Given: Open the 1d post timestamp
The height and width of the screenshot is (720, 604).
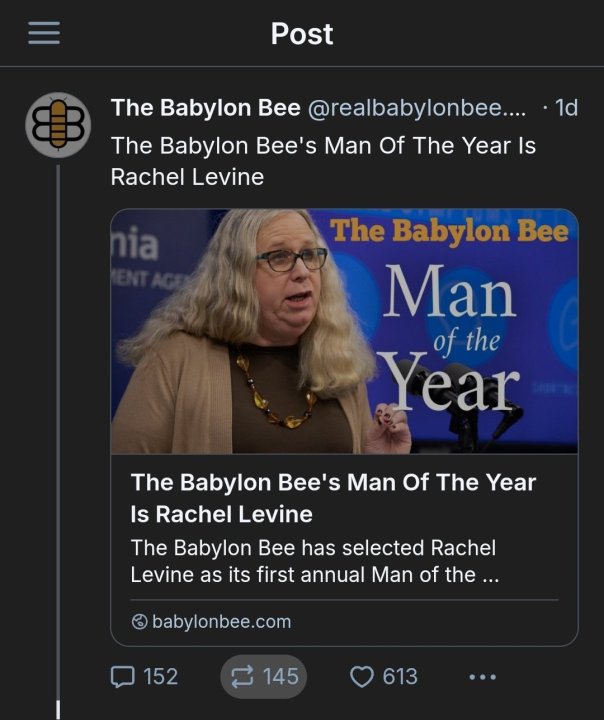Looking at the screenshot, I should (x=566, y=107).
